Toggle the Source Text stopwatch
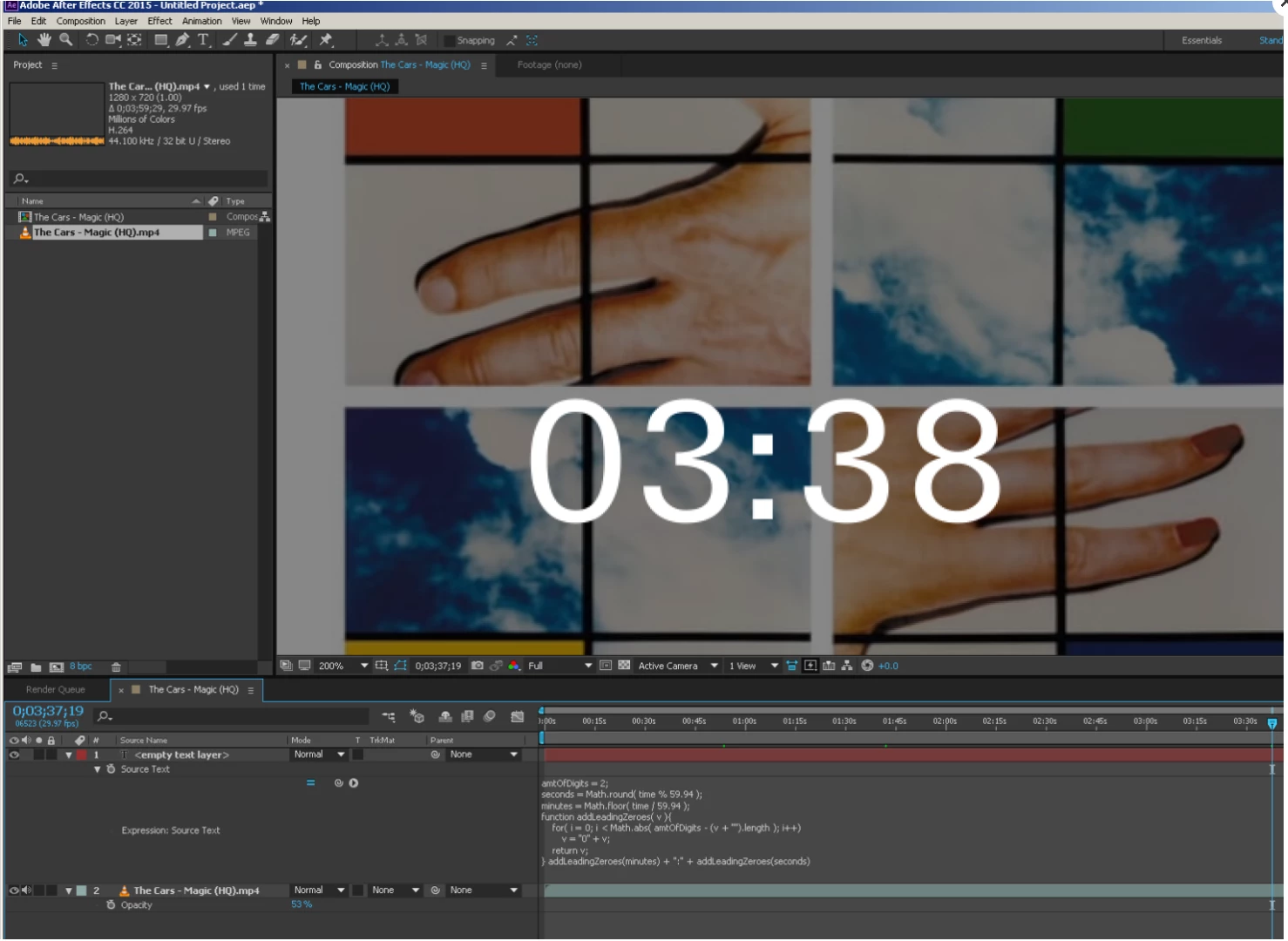Screen dimensions: 1288x941 click(111, 769)
